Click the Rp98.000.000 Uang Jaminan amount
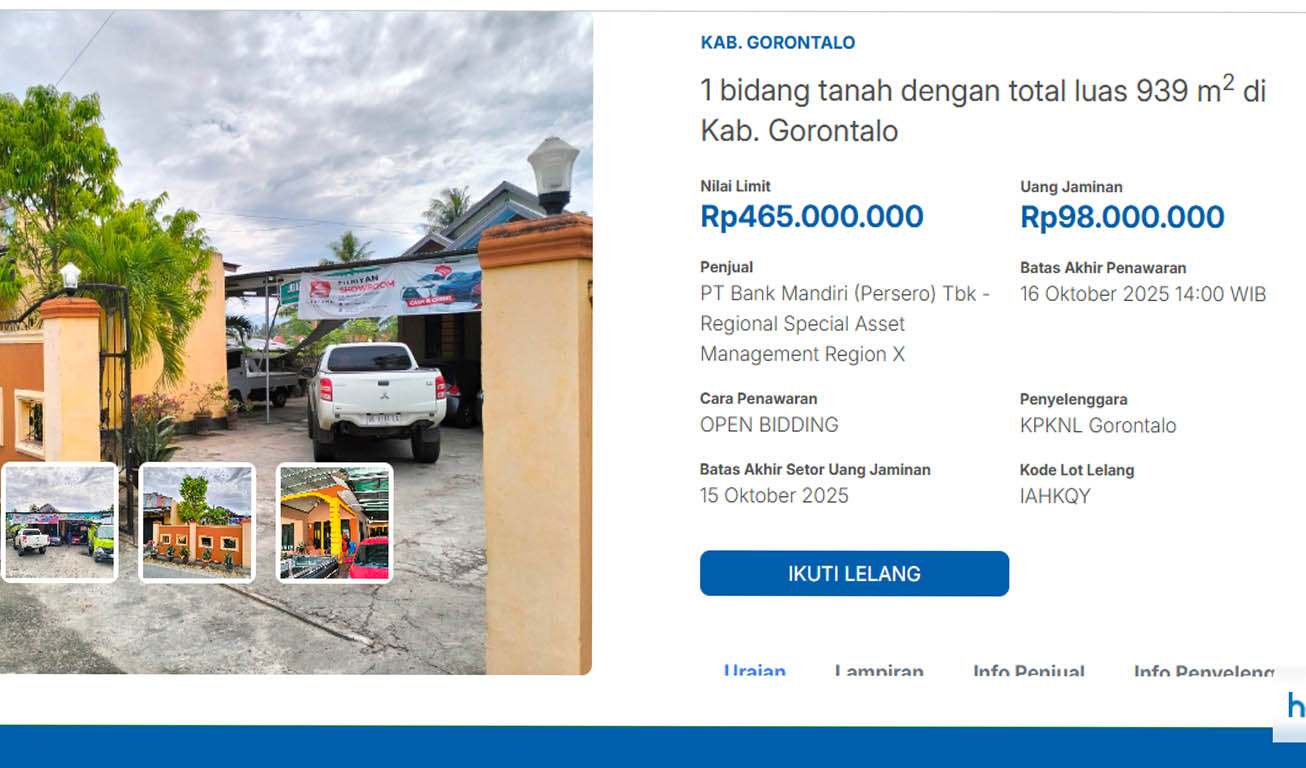This screenshot has width=1306, height=768. (x=1122, y=217)
